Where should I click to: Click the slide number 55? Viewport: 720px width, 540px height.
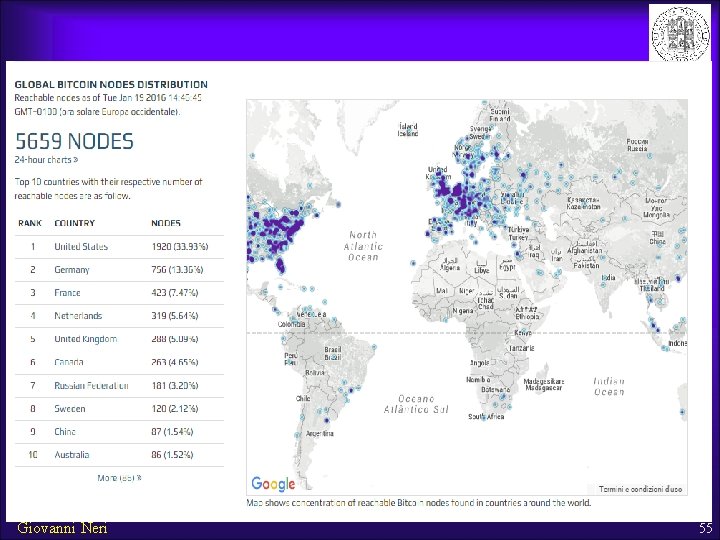[x=705, y=528]
